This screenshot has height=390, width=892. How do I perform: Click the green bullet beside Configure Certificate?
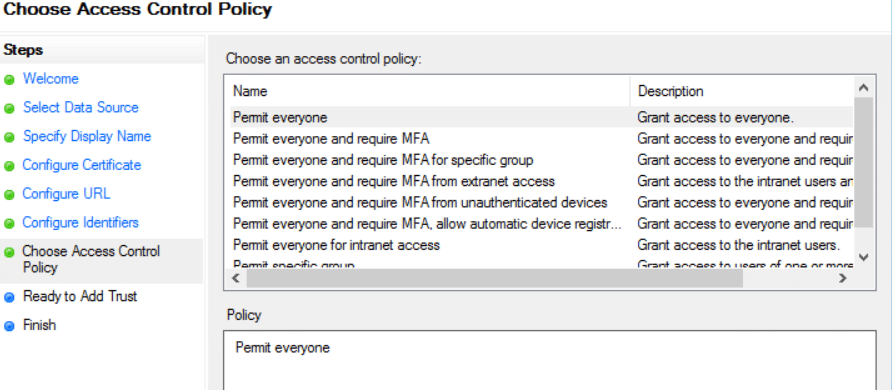pyautogui.click(x=9, y=166)
